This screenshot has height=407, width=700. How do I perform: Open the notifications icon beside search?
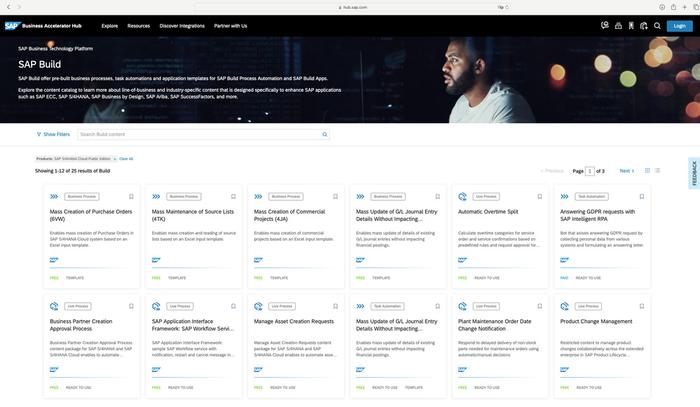644,26
